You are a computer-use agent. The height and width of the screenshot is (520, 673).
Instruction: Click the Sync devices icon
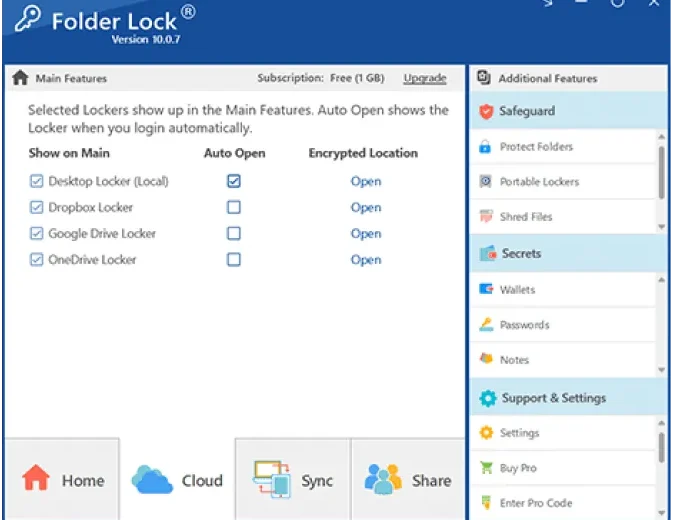272,479
